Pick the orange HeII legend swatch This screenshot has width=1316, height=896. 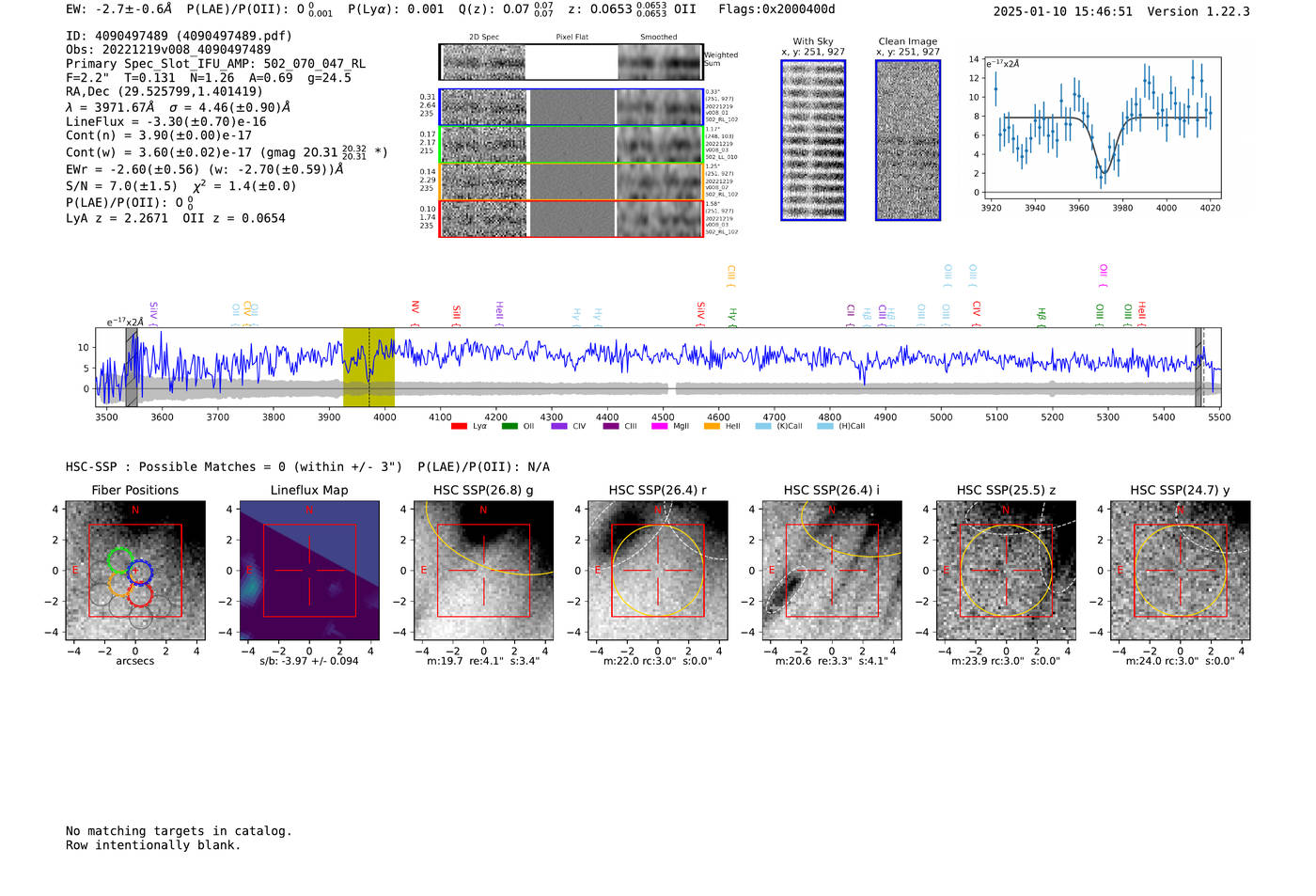[x=712, y=427]
